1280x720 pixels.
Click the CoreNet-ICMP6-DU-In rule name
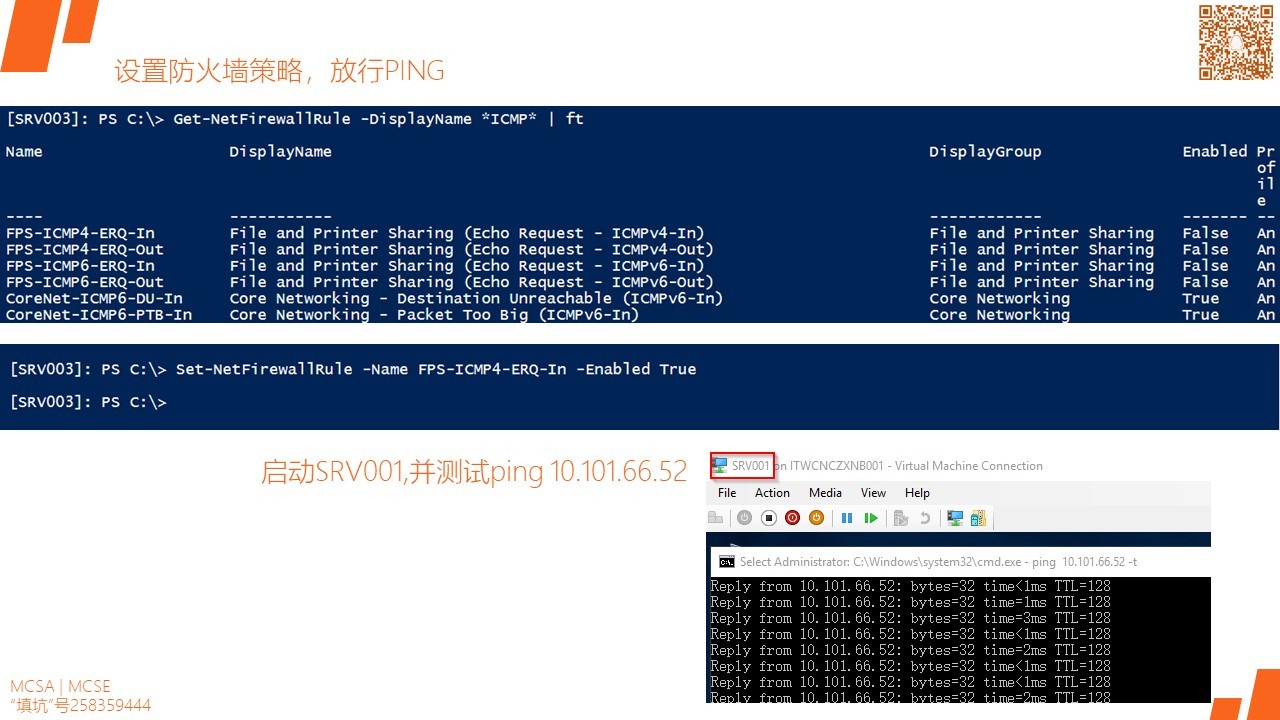tap(94, 298)
